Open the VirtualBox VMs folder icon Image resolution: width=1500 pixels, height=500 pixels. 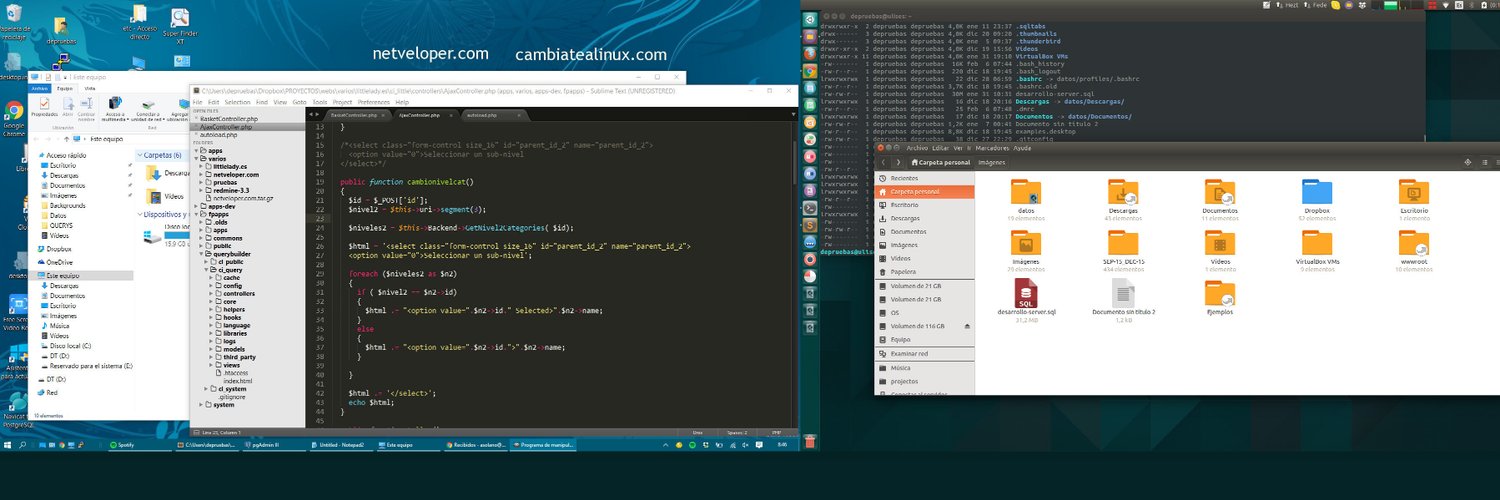(1317, 243)
